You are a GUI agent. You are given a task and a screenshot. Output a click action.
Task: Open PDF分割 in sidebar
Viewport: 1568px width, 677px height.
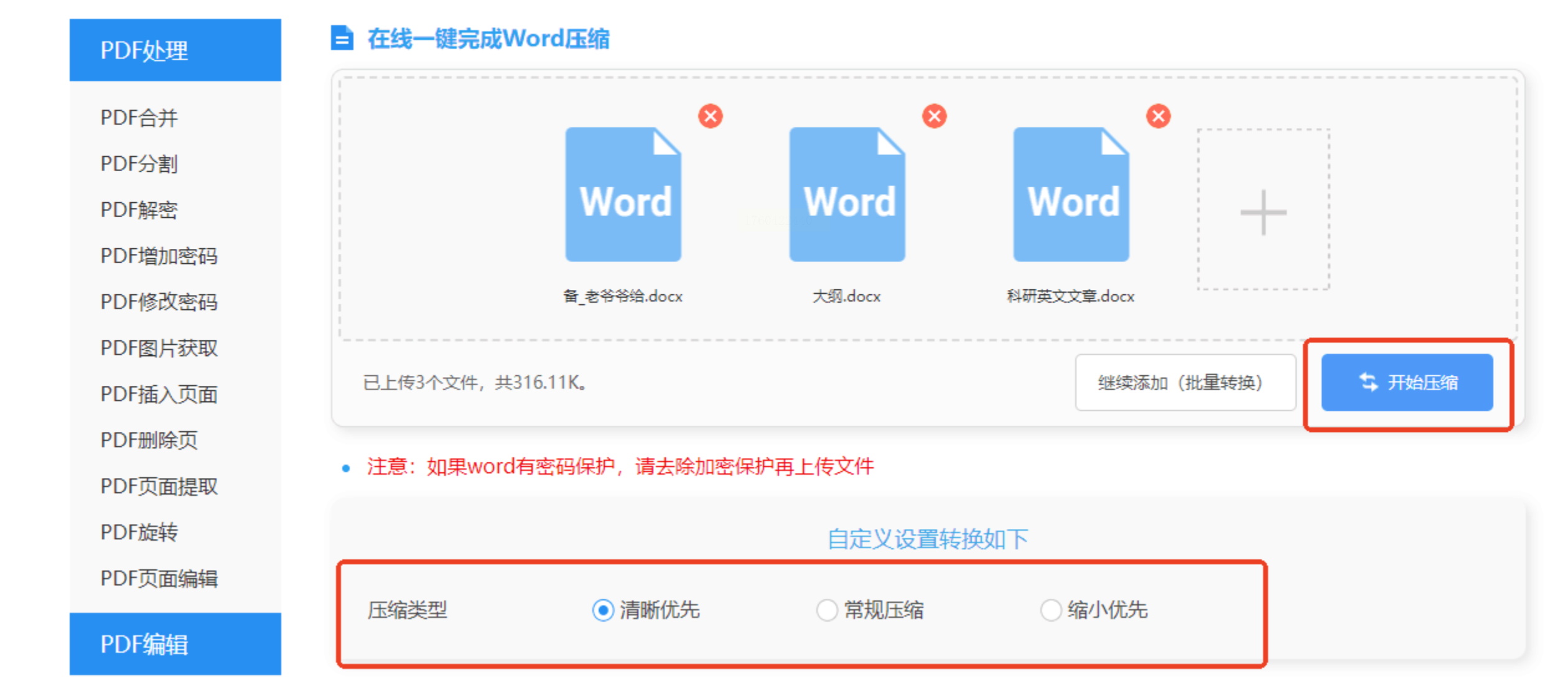tap(139, 164)
